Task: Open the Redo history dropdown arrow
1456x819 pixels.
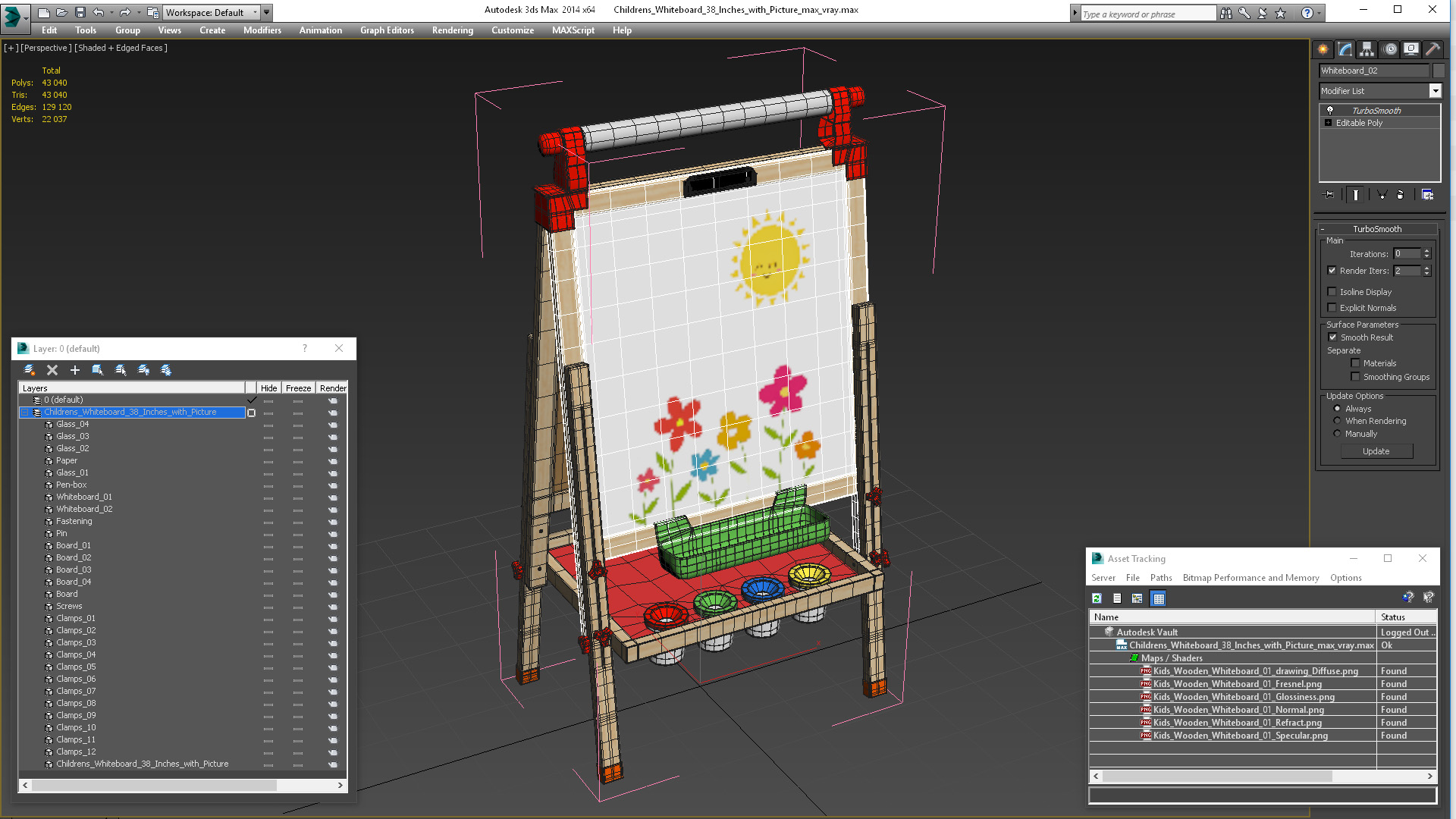Action: [138, 12]
